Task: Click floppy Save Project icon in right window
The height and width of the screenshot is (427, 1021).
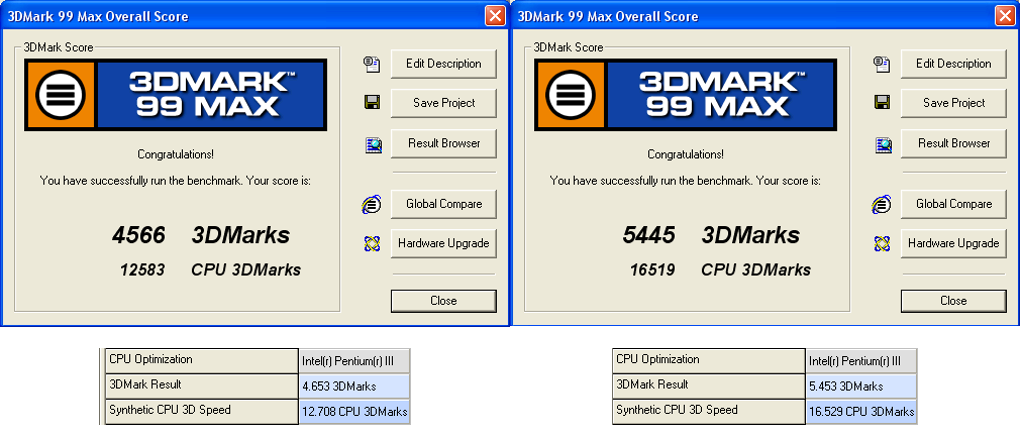Action: pyautogui.click(x=882, y=102)
